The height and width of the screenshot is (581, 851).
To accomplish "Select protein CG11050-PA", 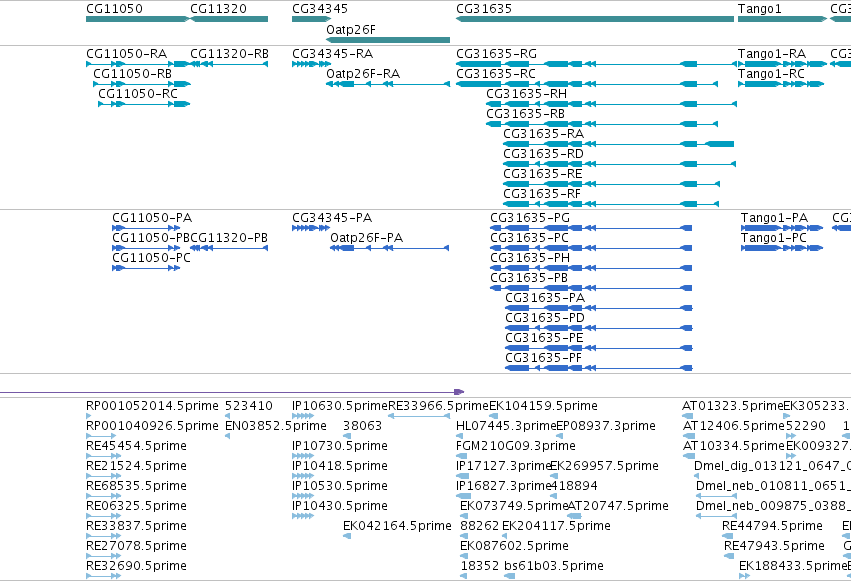I will tap(147, 228).
